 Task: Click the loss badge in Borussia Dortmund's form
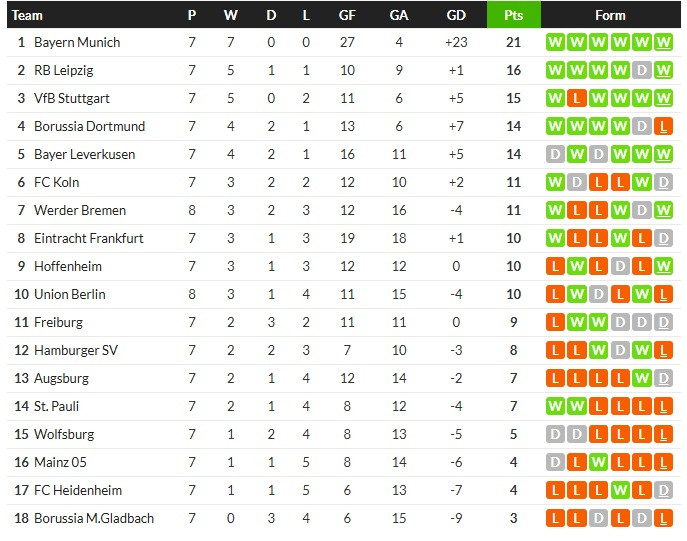pos(665,126)
